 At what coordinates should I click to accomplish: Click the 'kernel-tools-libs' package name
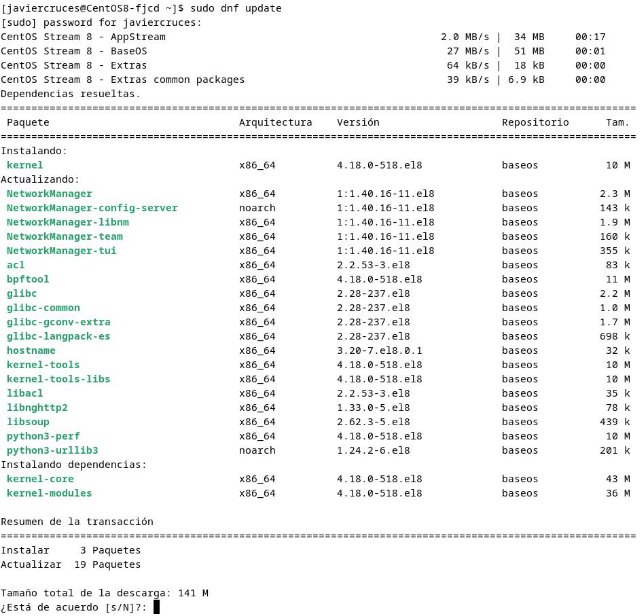pos(58,379)
